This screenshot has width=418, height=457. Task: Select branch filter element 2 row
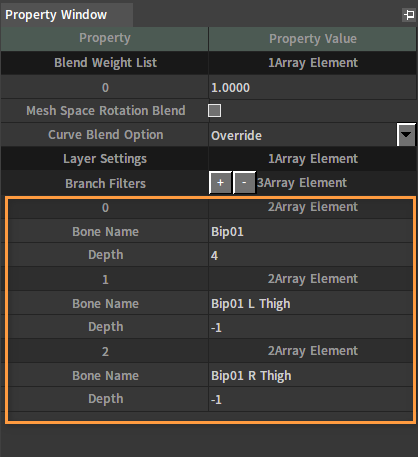(211, 351)
